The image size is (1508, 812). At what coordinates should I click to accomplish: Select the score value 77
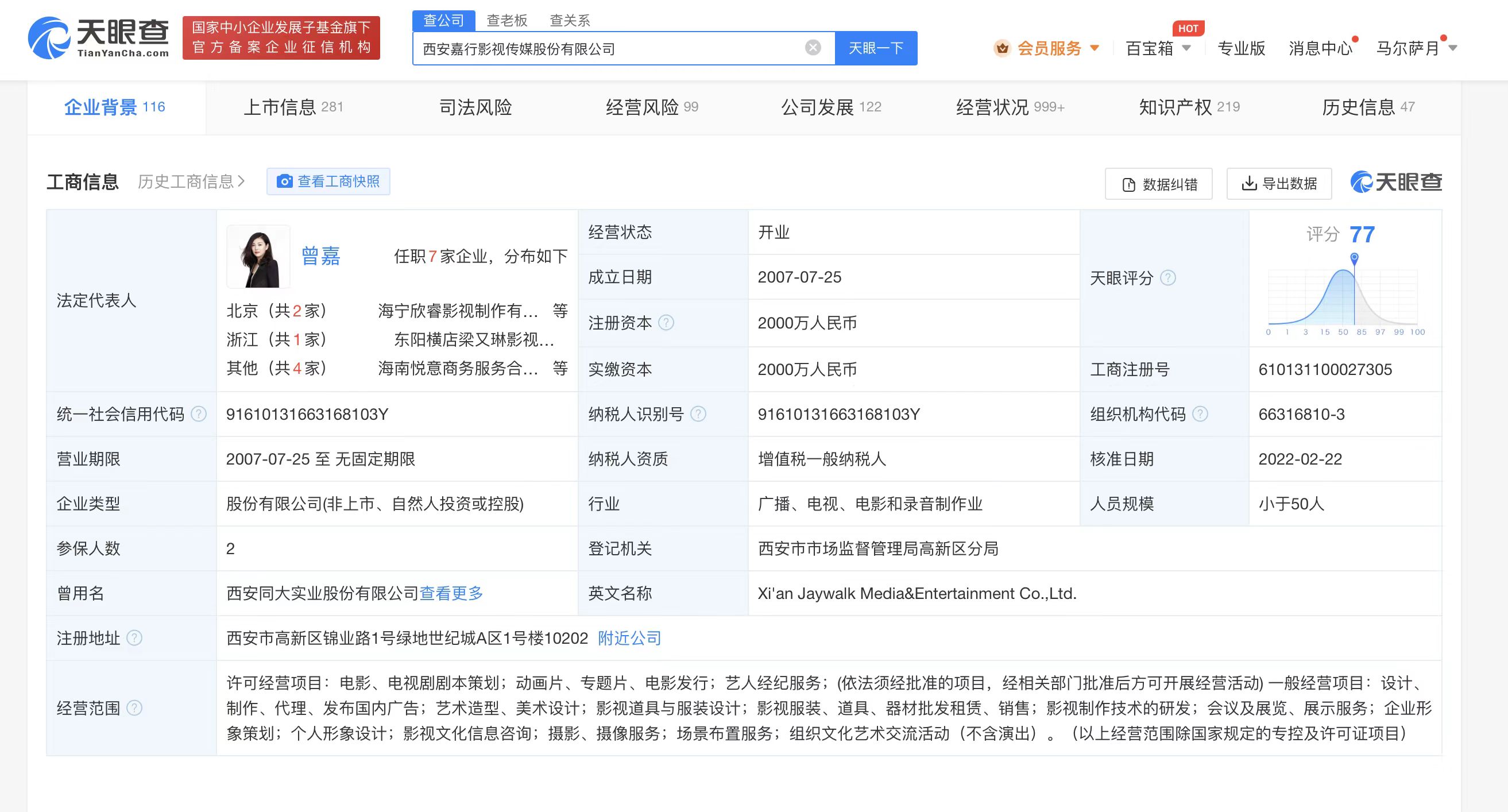tap(1362, 234)
